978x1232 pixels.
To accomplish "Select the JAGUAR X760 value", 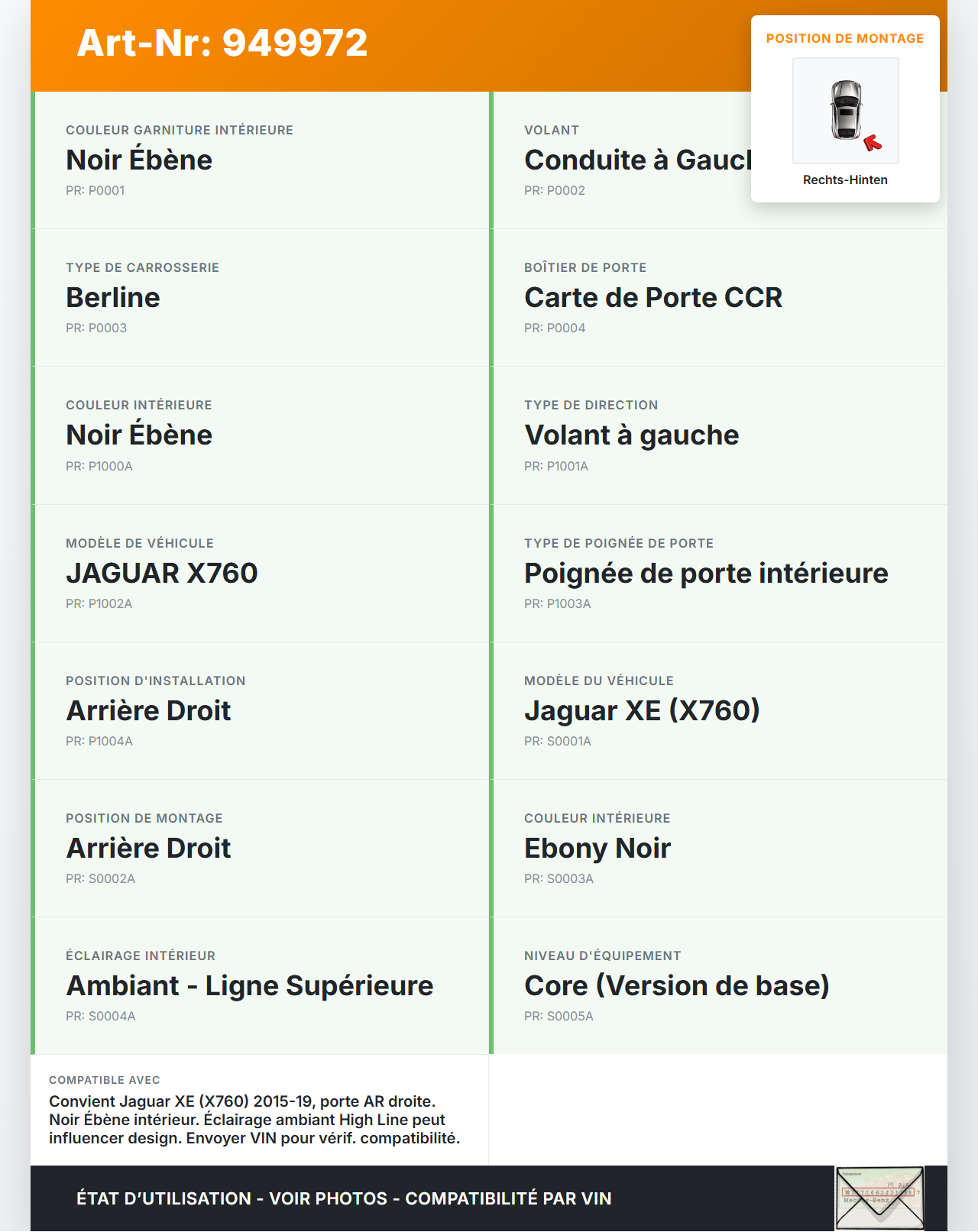I will click(162, 573).
